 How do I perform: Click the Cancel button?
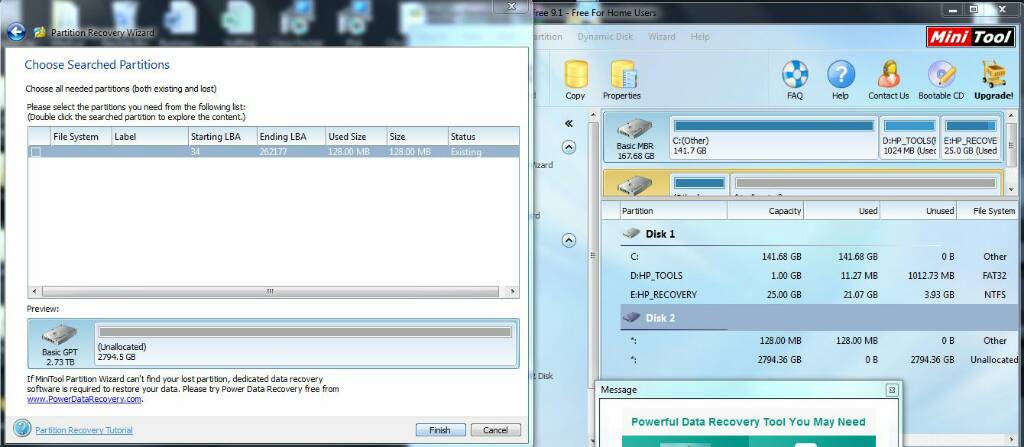click(x=495, y=430)
